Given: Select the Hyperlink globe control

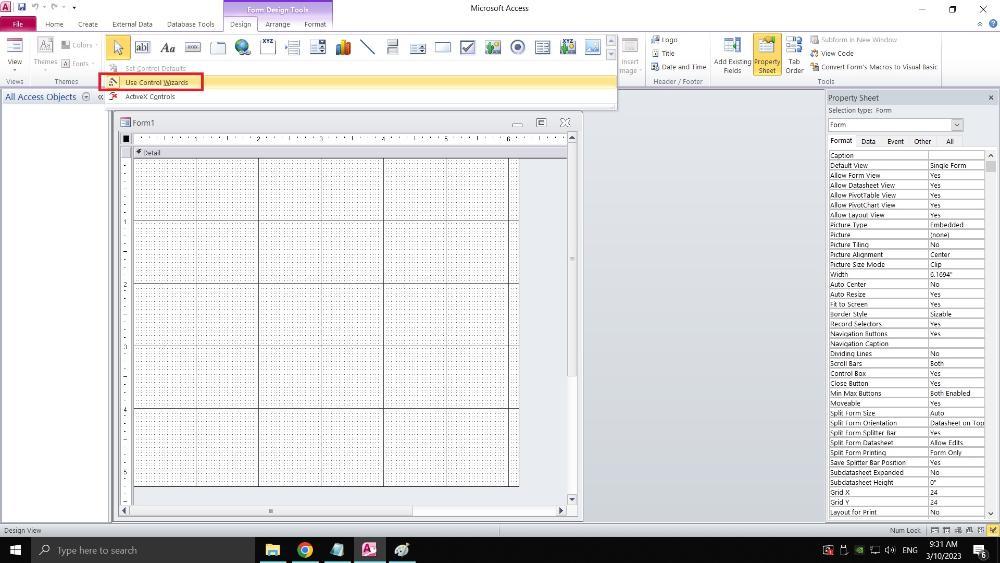Looking at the screenshot, I should click(x=243, y=47).
